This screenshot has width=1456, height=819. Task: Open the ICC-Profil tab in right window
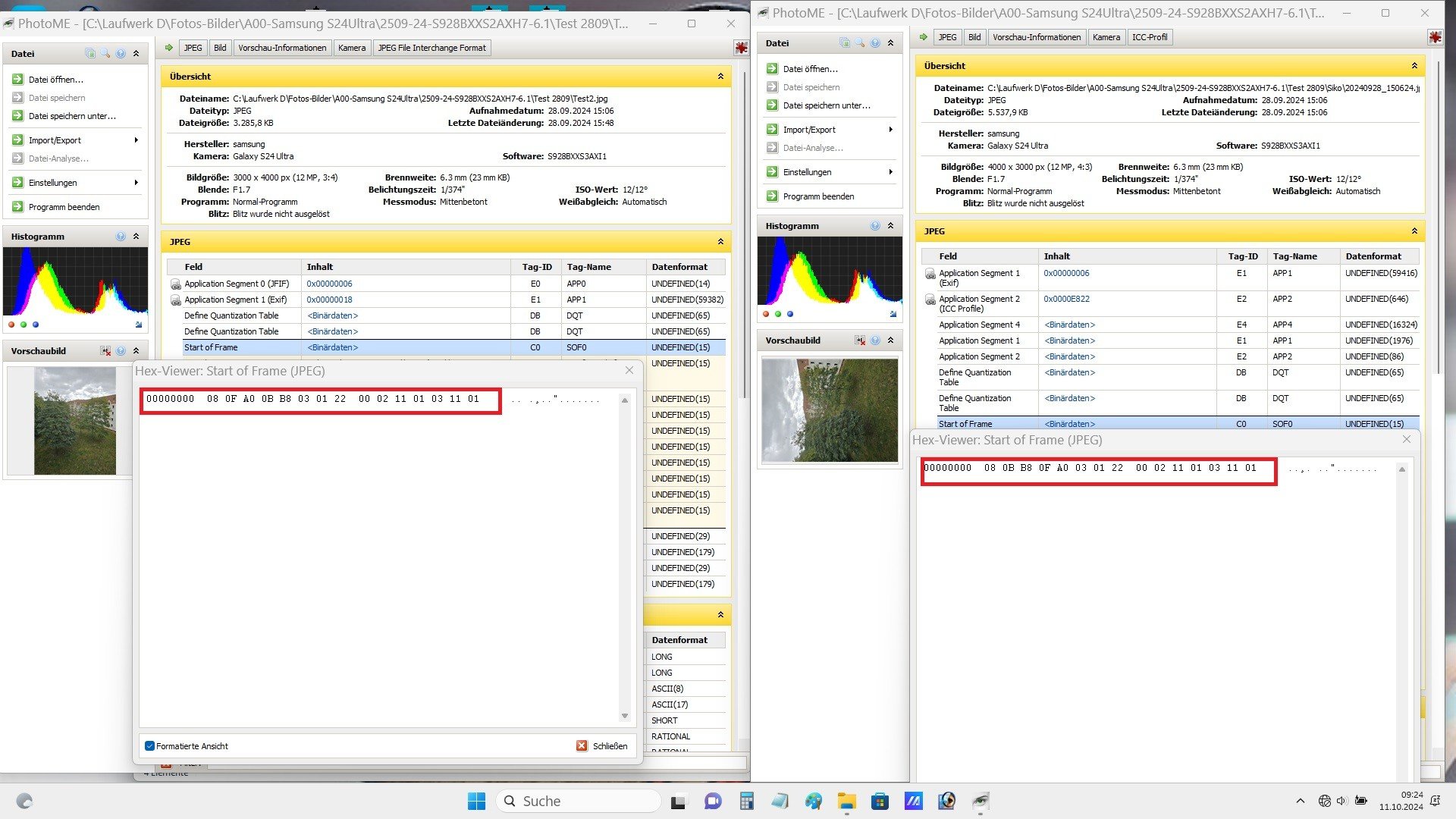pos(1150,37)
